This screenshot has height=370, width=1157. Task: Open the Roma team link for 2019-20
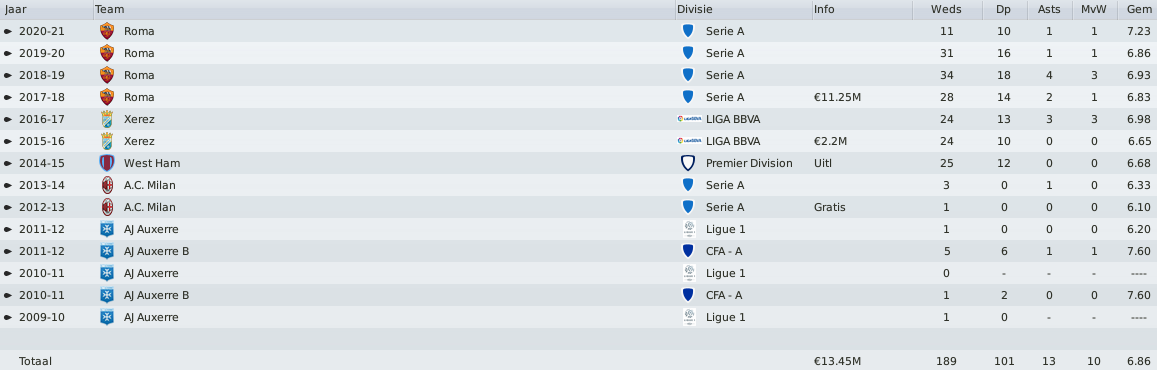139,53
